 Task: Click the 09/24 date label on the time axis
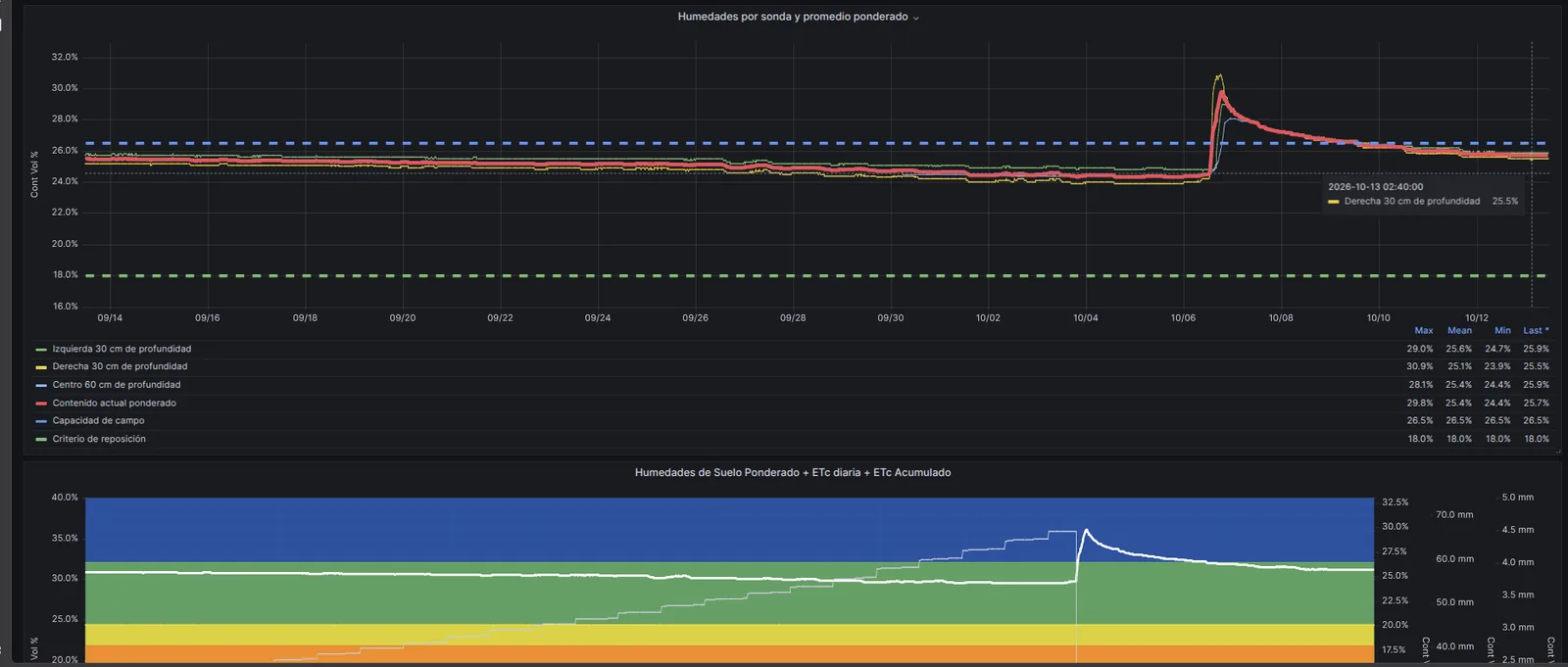click(598, 318)
